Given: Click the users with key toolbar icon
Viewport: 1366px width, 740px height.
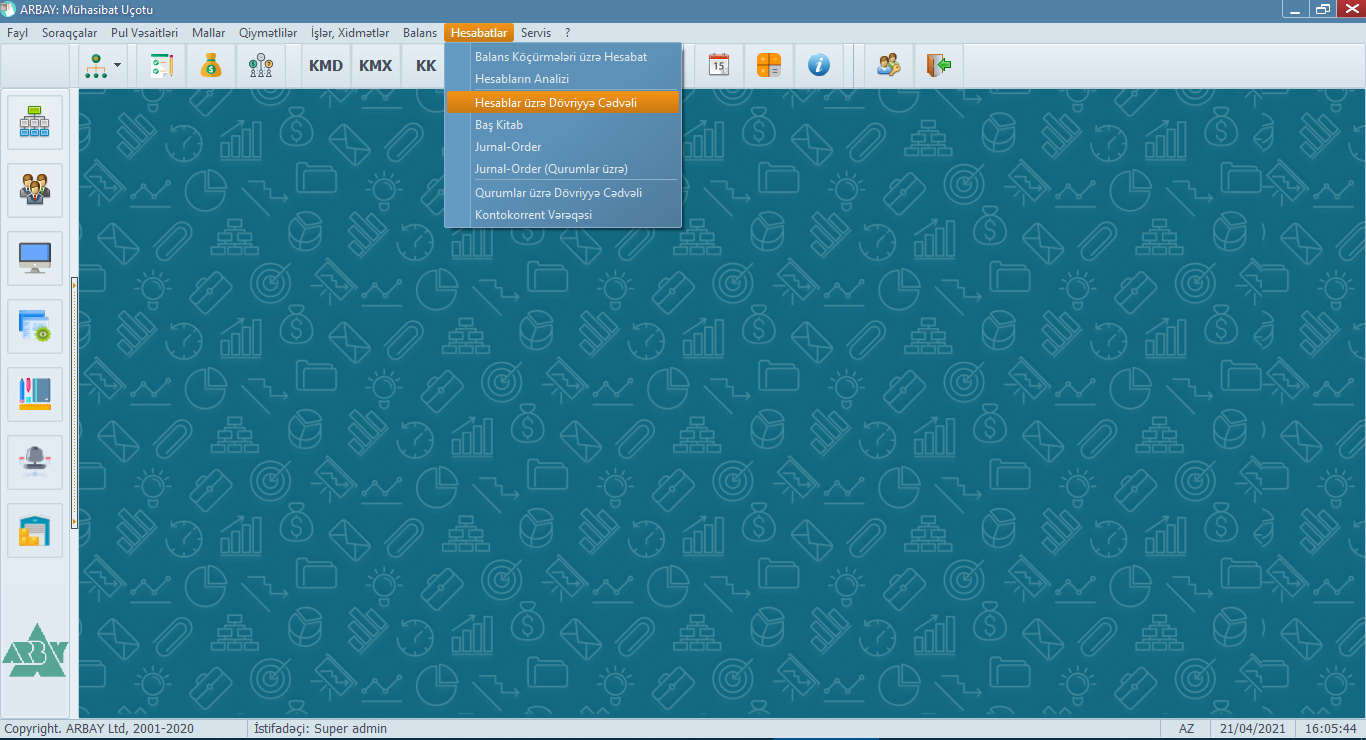Looking at the screenshot, I should pos(888,66).
